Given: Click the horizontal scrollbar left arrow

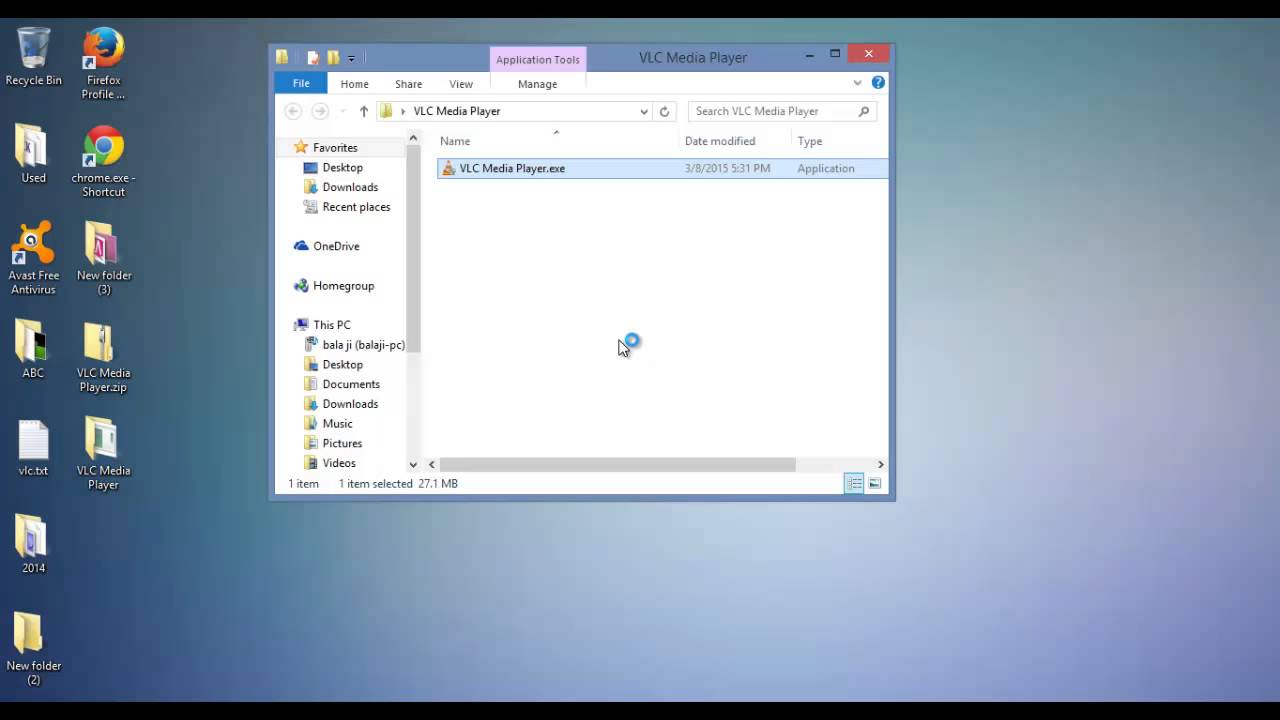Looking at the screenshot, I should 432,464.
